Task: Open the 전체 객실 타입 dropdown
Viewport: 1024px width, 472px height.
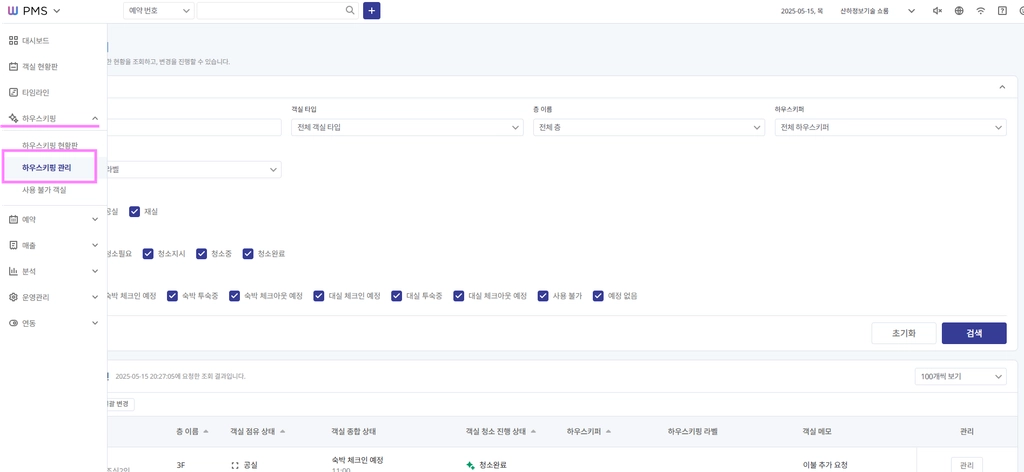Action: point(407,127)
